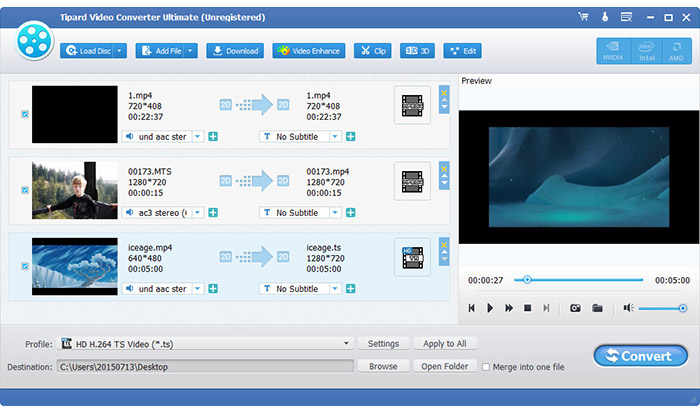This screenshot has width=700, height=413.
Task: Expand the Add File dropdown arrow
Action: click(190, 51)
